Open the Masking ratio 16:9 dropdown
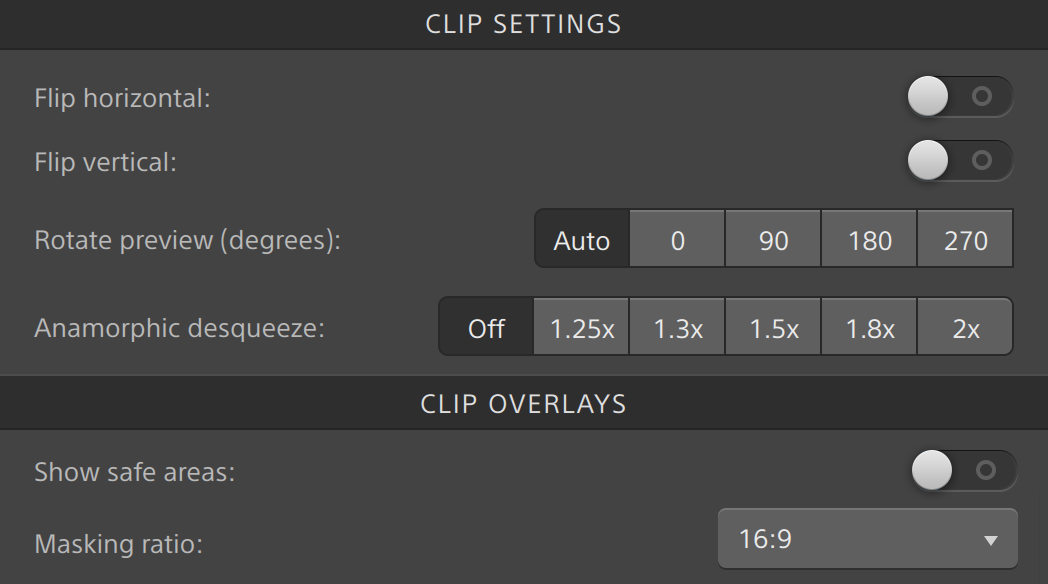 click(867, 539)
